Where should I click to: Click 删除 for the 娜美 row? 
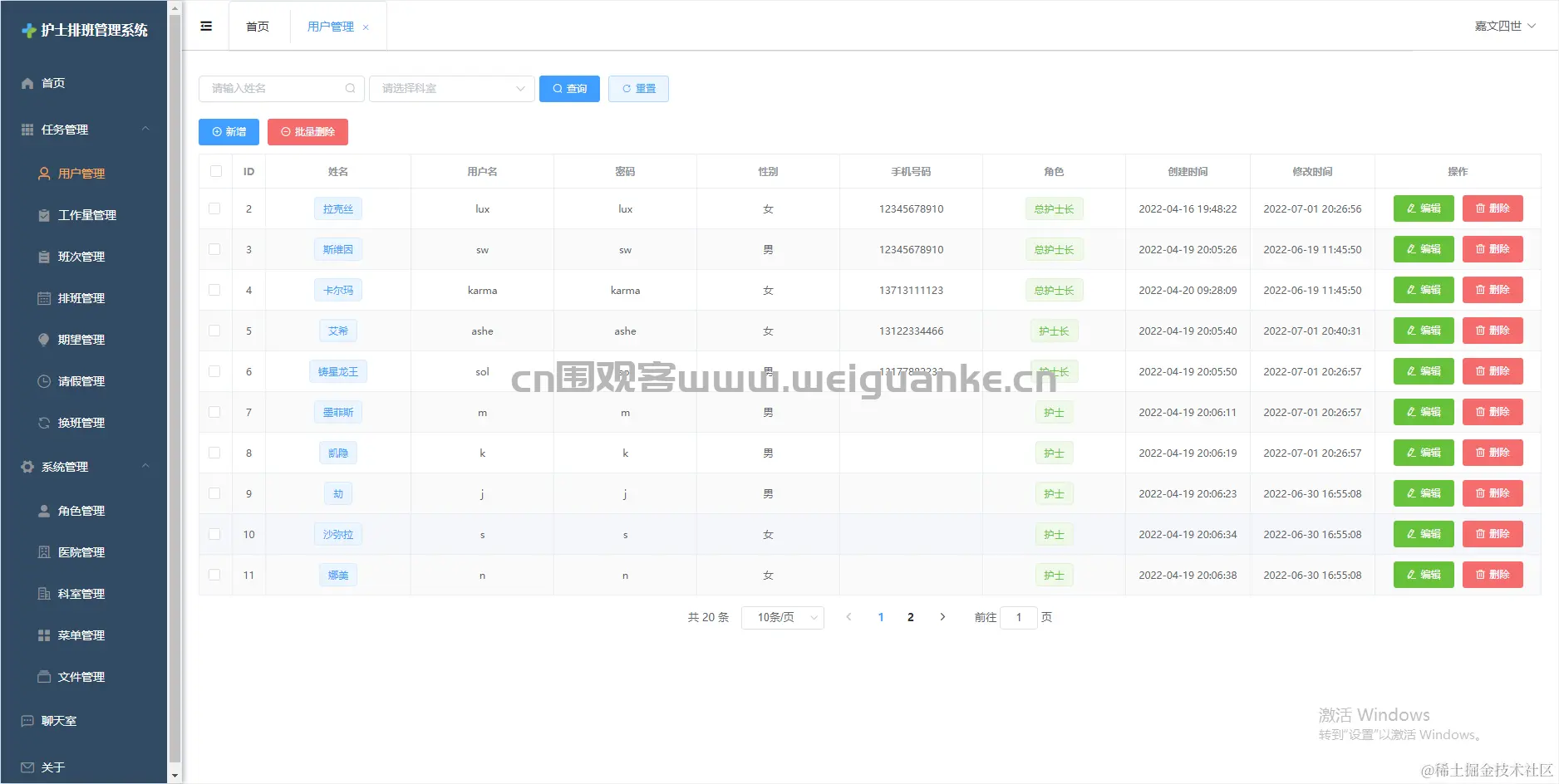1493,575
